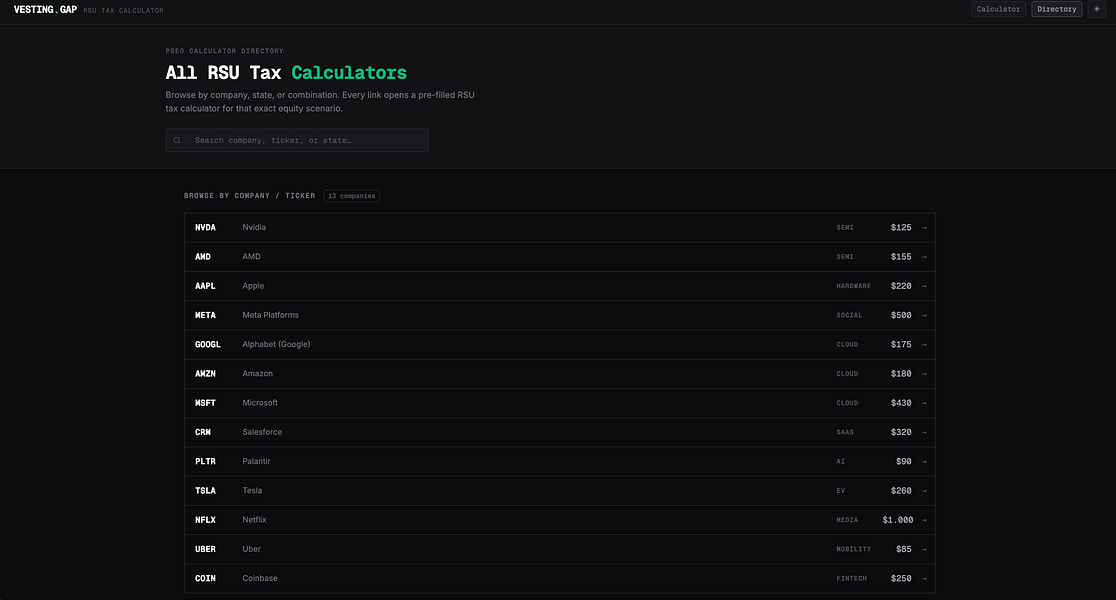Toggle the light/dark theme sun icon
The width and height of the screenshot is (1116, 600).
click(x=1096, y=9)
